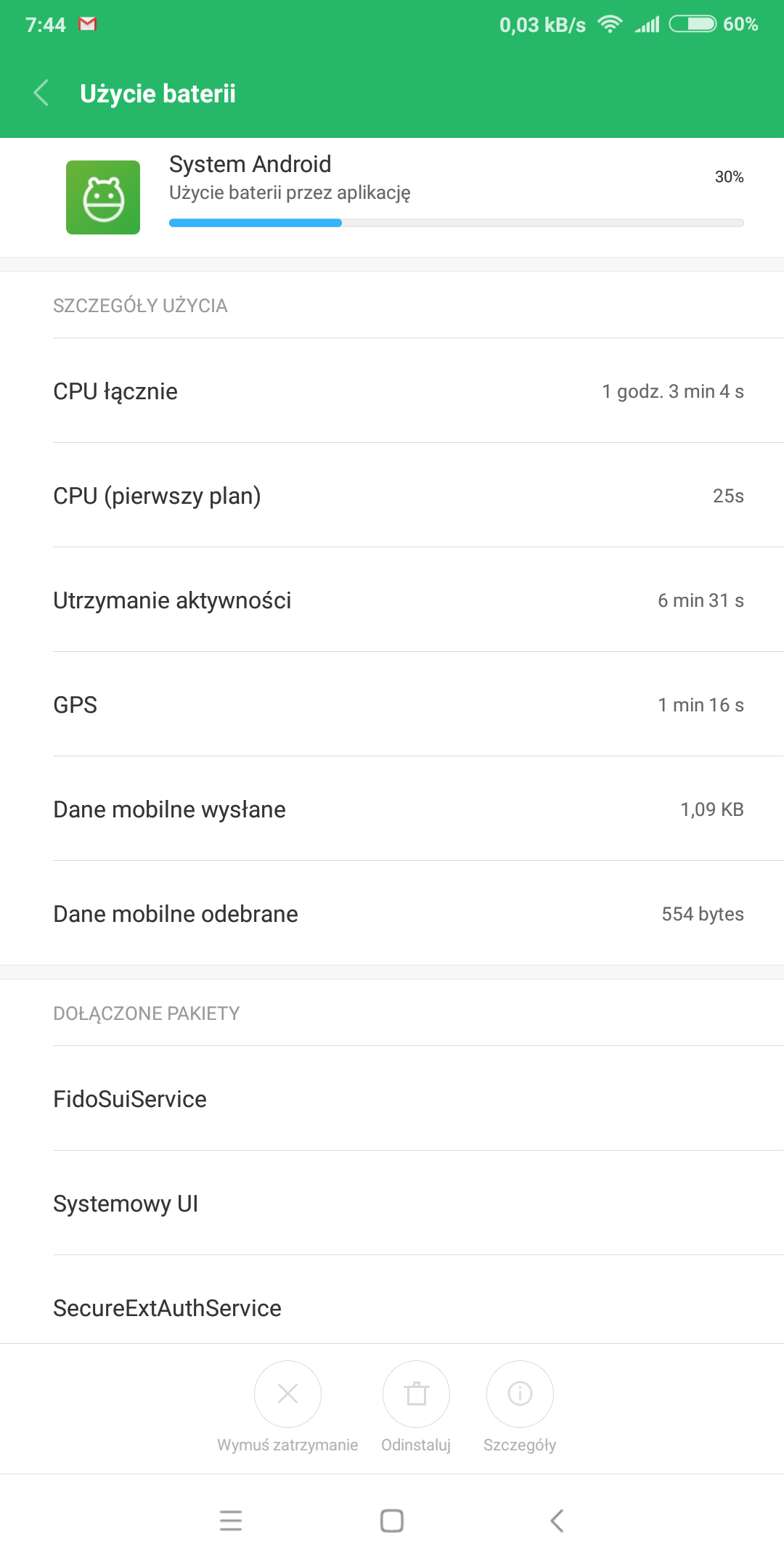Tap the Wi-Fi status icon

point(610,24)
